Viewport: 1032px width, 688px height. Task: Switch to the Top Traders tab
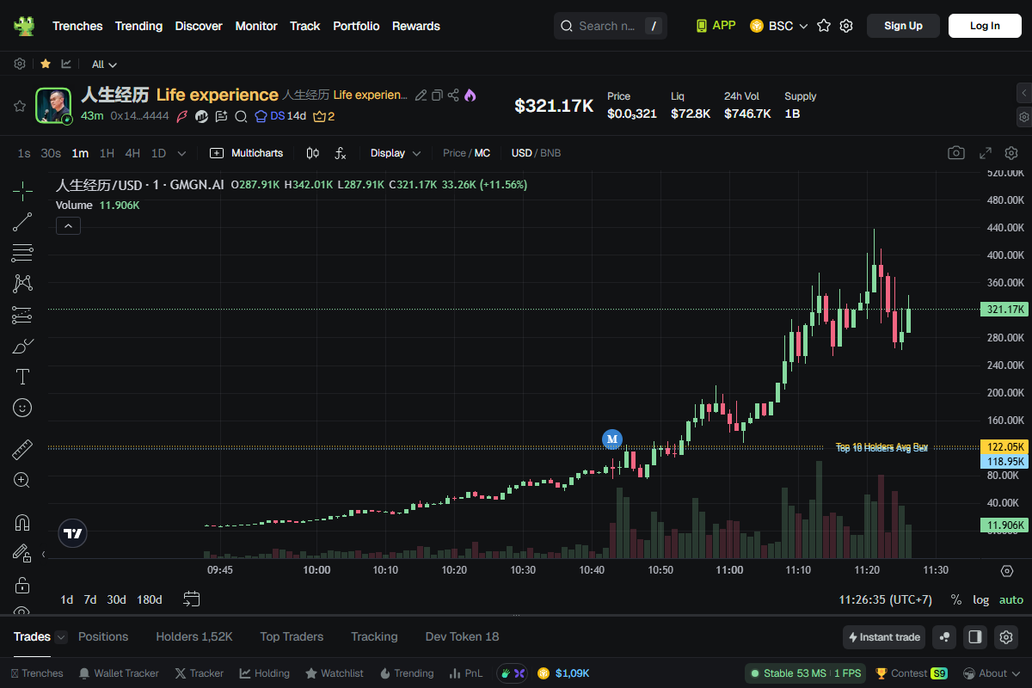coord(291,637)
